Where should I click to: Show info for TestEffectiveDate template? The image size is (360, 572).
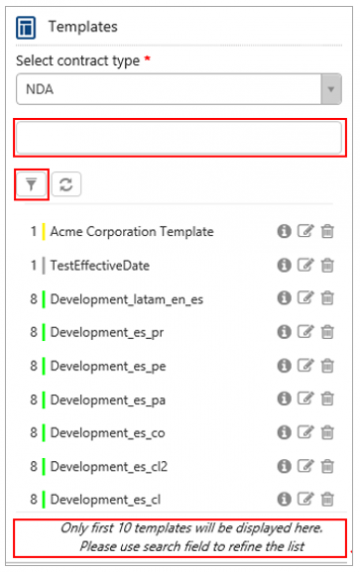(x=284, y=265)
